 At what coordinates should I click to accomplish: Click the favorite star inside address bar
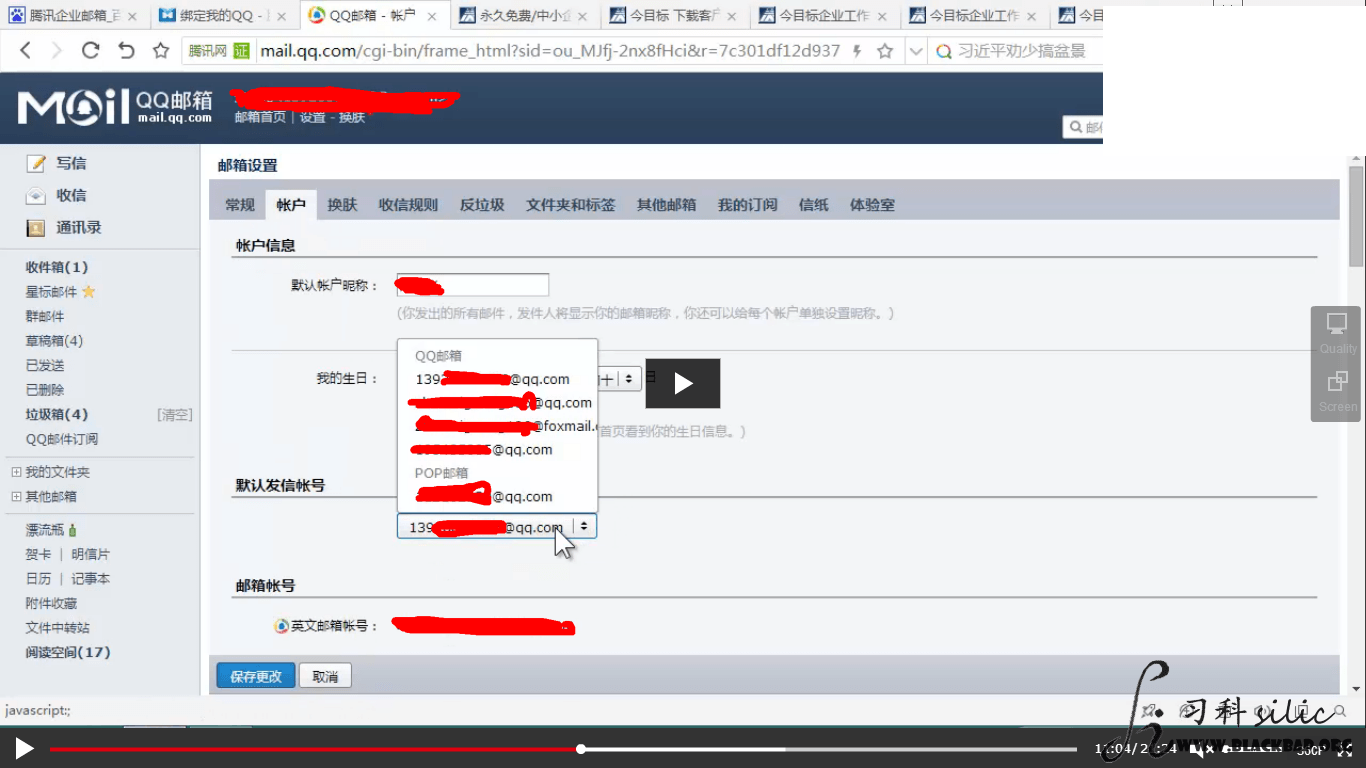coord(885,51)
